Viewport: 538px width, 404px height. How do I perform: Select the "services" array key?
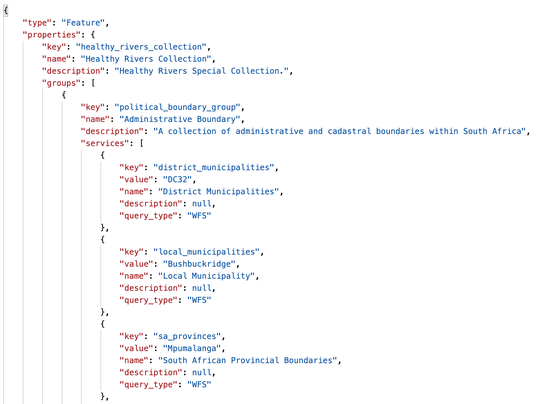[107, 143]
